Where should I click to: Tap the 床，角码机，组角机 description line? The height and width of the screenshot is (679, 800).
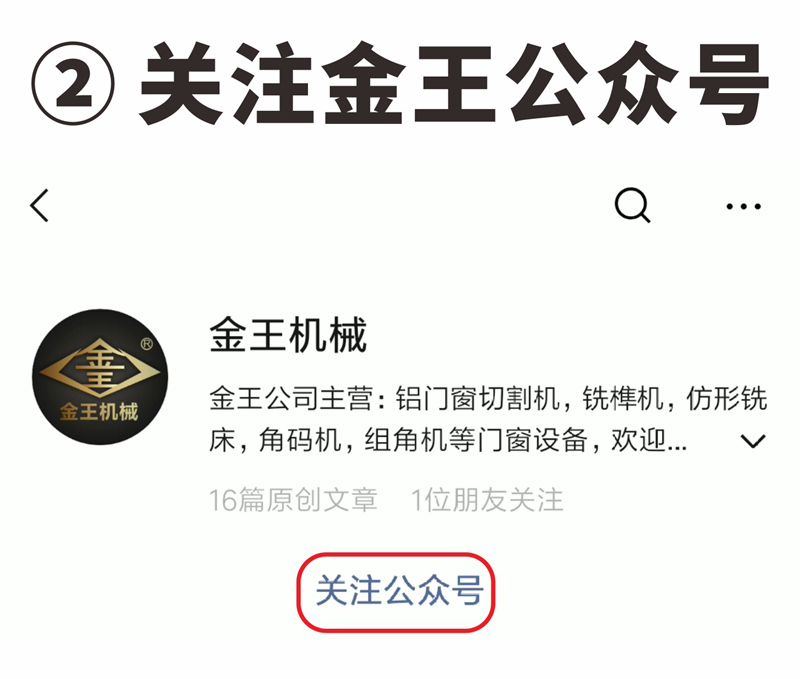(447, 440)
